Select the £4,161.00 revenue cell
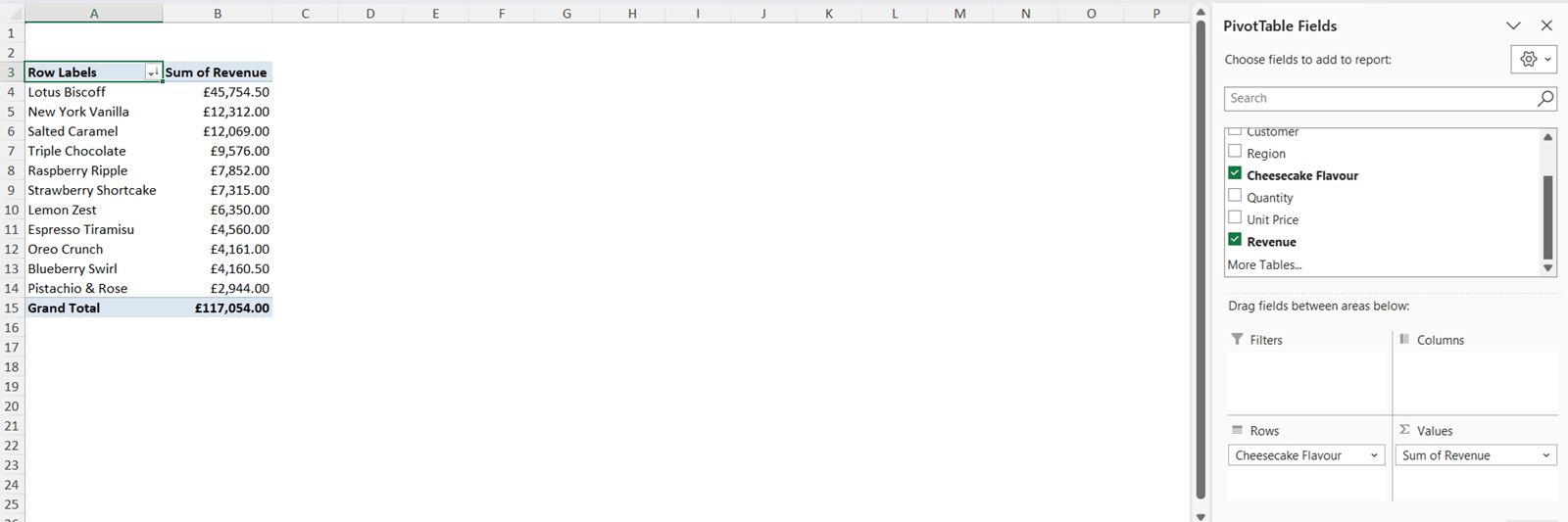This screenshot has height=522, width=1568. click(218, 249)
